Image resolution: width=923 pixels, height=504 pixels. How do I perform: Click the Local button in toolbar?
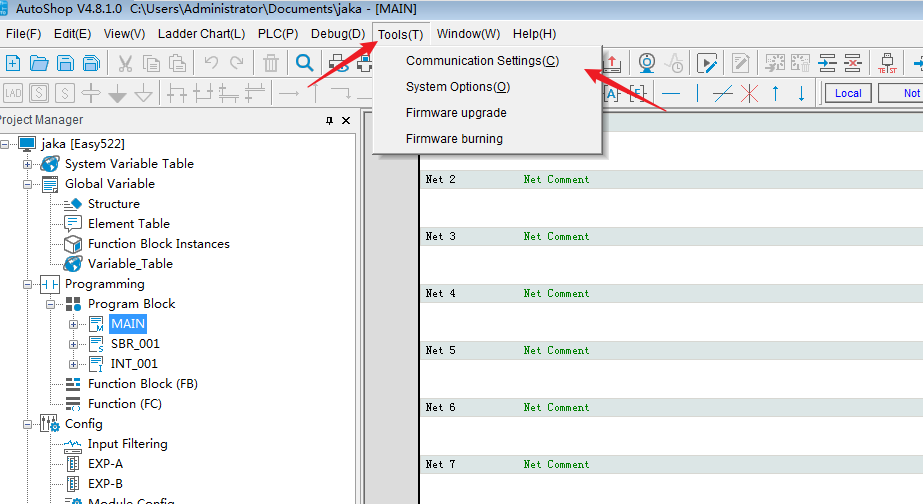coord(847,93)
